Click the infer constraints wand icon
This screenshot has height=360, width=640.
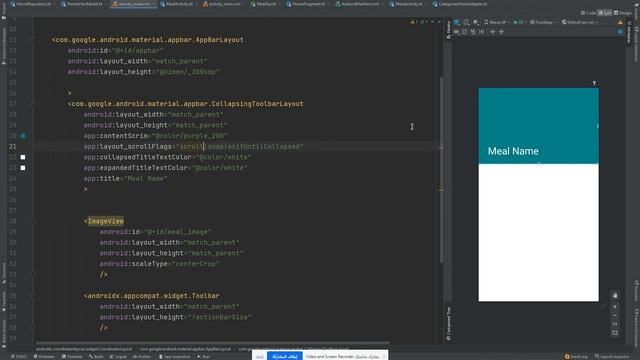(482, 32)
